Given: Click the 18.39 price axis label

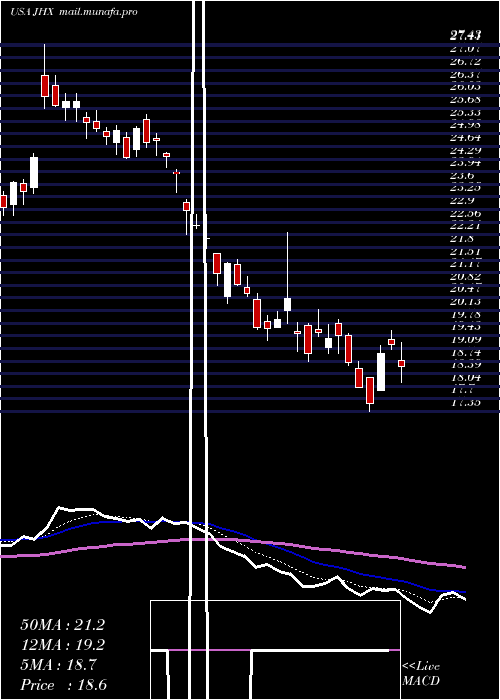Looking at the screenshot, I should coord(465,365).
